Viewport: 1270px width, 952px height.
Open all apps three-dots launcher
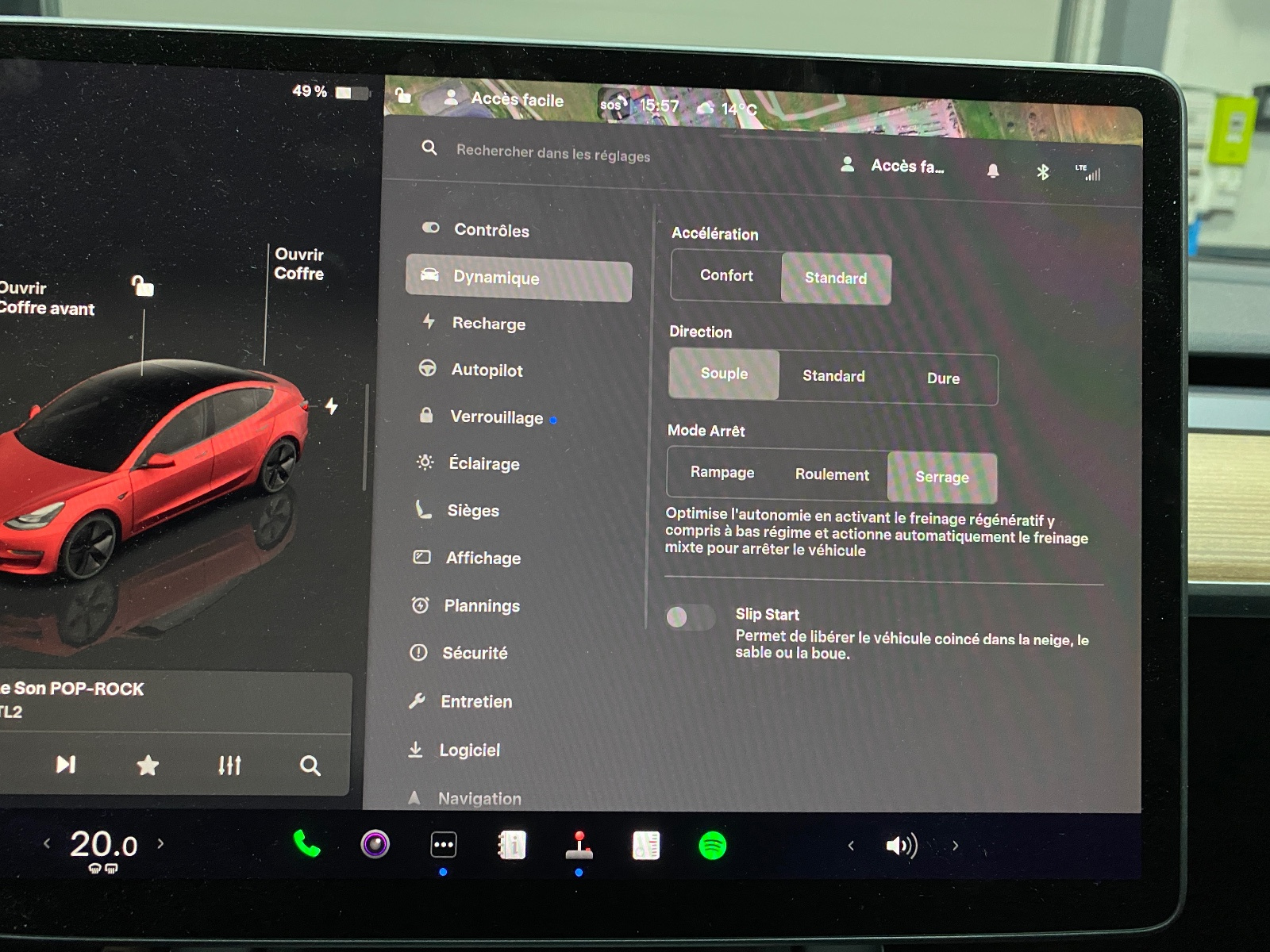[443, 845]
